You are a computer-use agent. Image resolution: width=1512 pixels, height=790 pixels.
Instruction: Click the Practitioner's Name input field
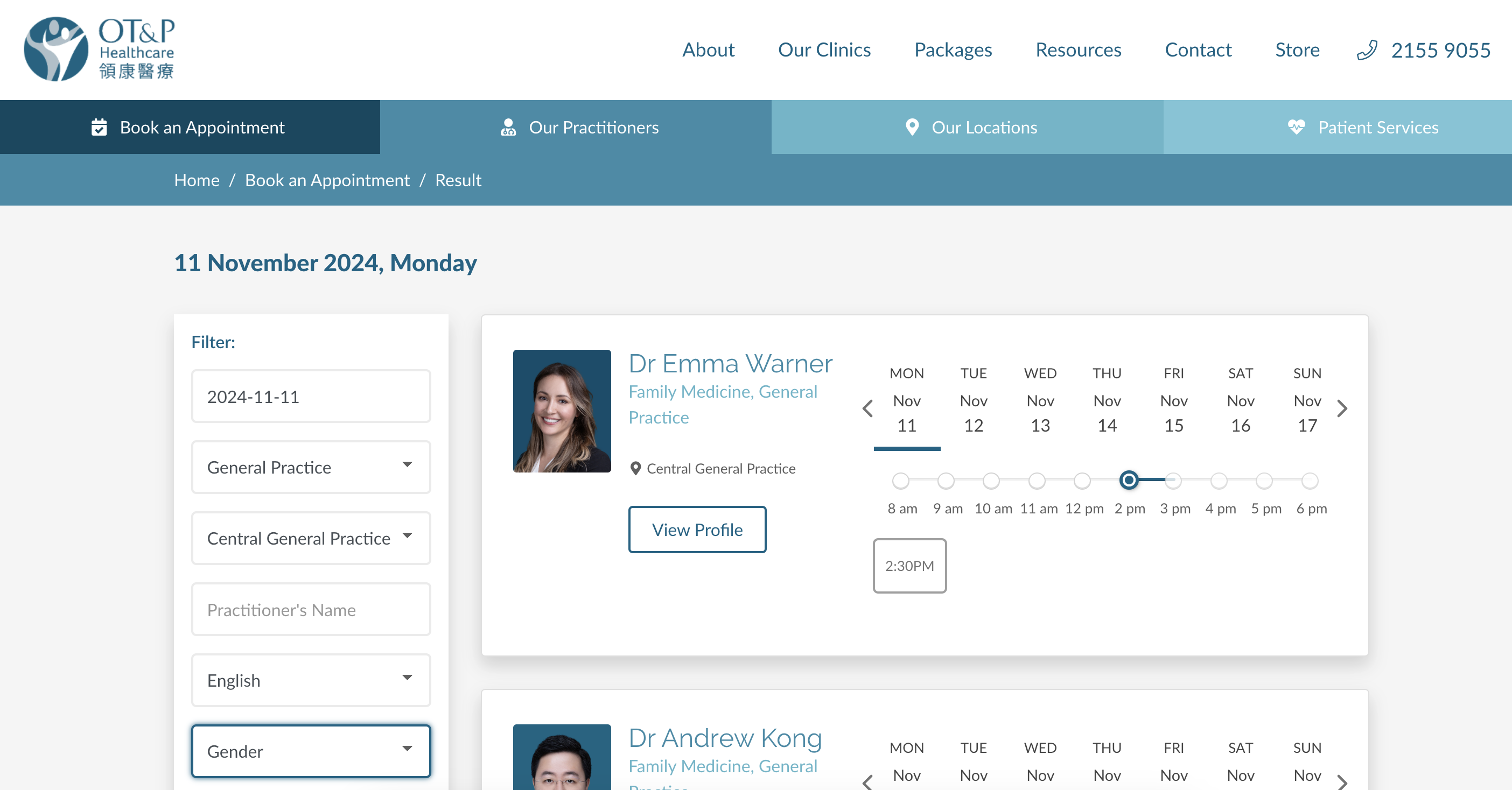[311, 609]
